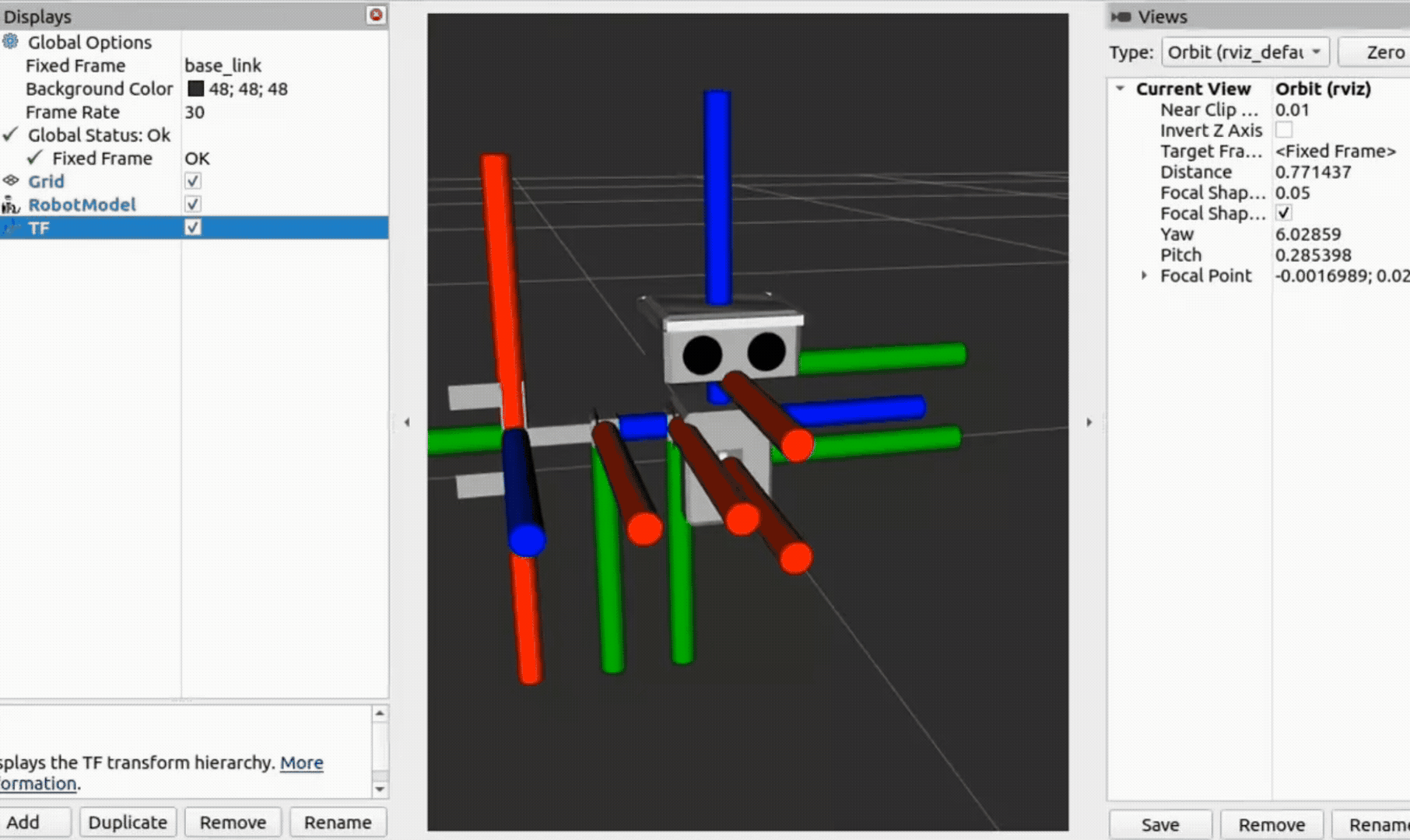Select the TF display row
Viewport: 1410px width, 840px height.
tap(194, 227)
